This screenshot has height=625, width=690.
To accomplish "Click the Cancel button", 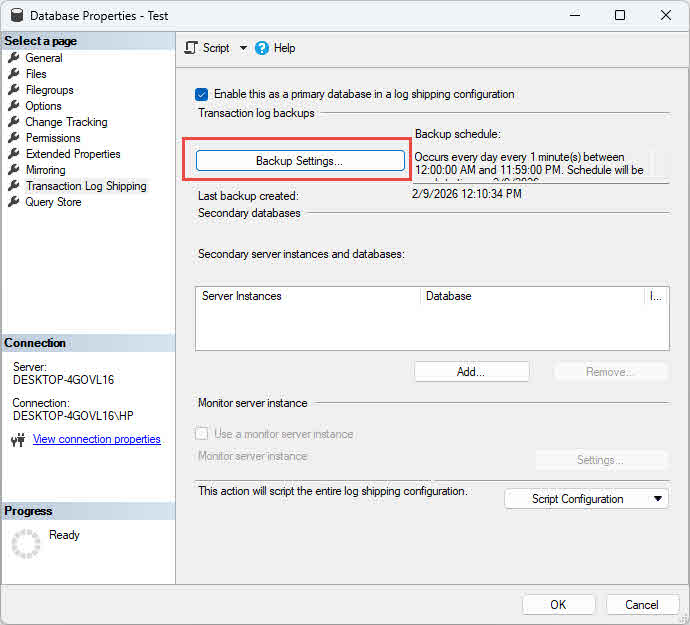I will (642, 605).
